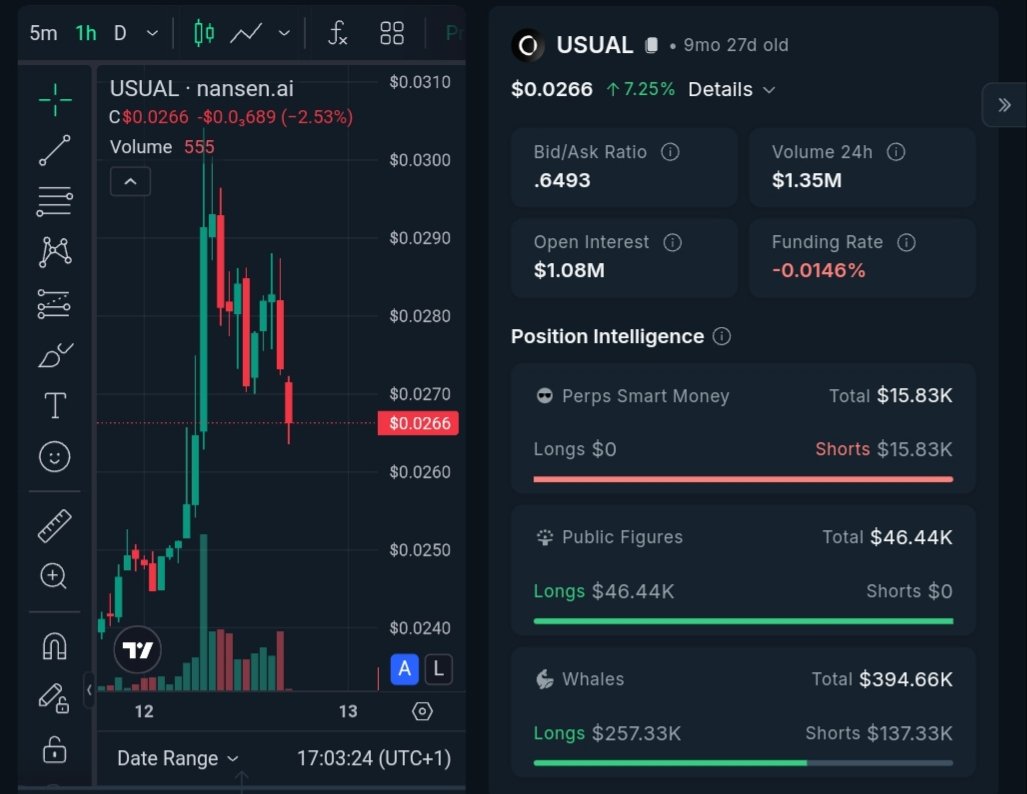The height and width of the screenshot is (794, 1027).
Task: Click the USUAL token logo
Action: (x=527, y=45)
